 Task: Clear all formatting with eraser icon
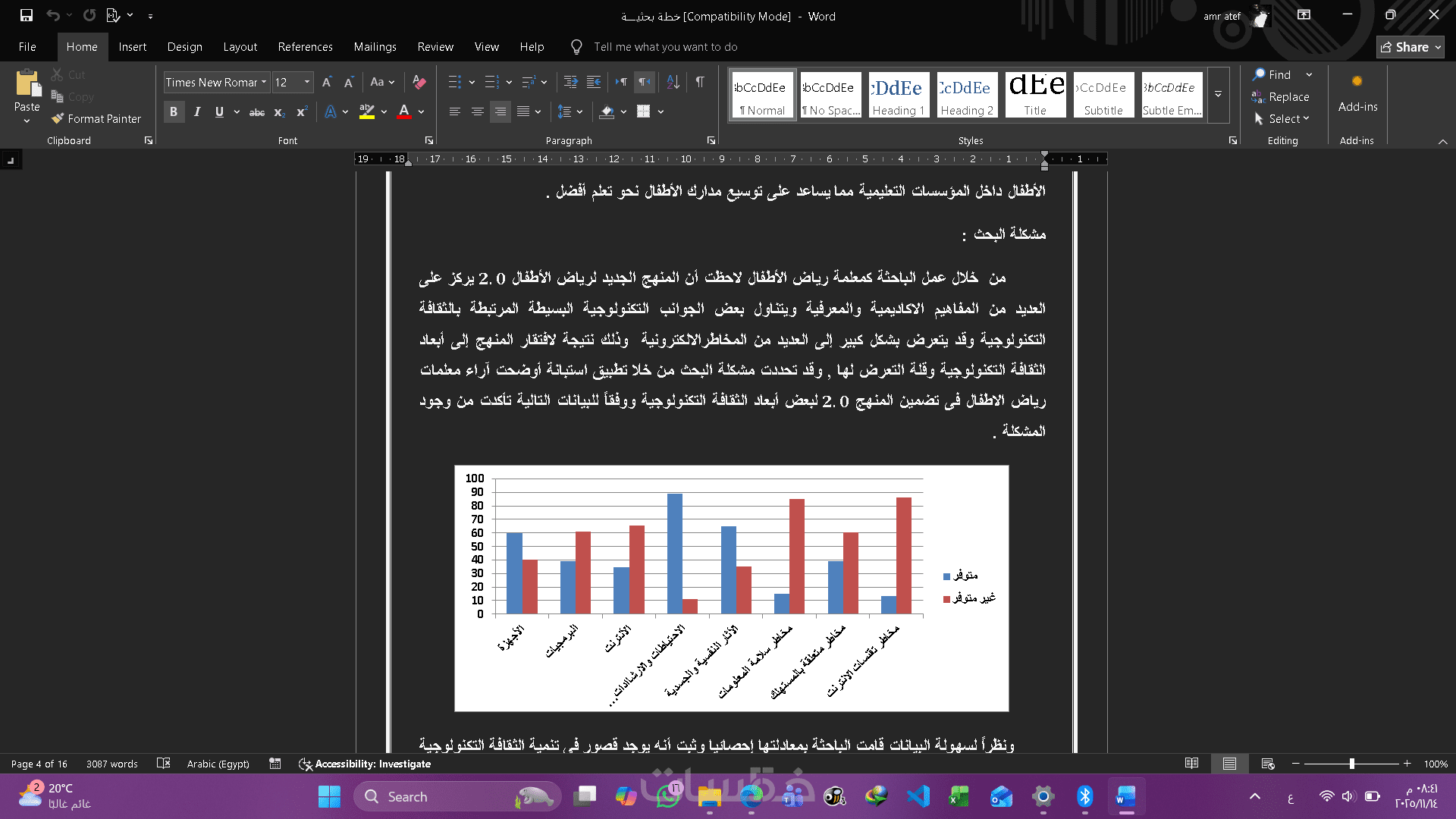point(419,82)
